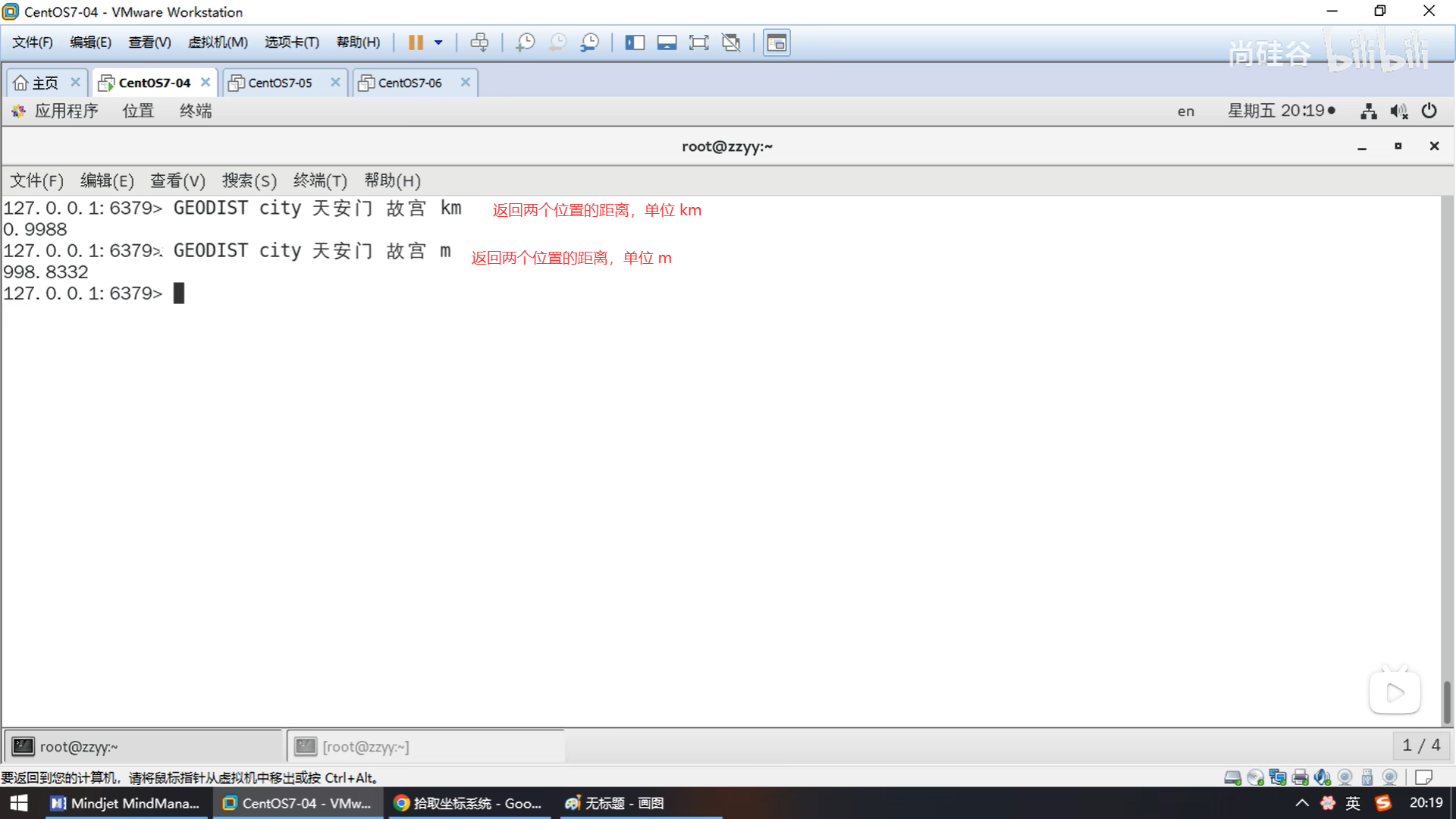Toggle the thumbnail bar view icon

[x=667, y=42]
